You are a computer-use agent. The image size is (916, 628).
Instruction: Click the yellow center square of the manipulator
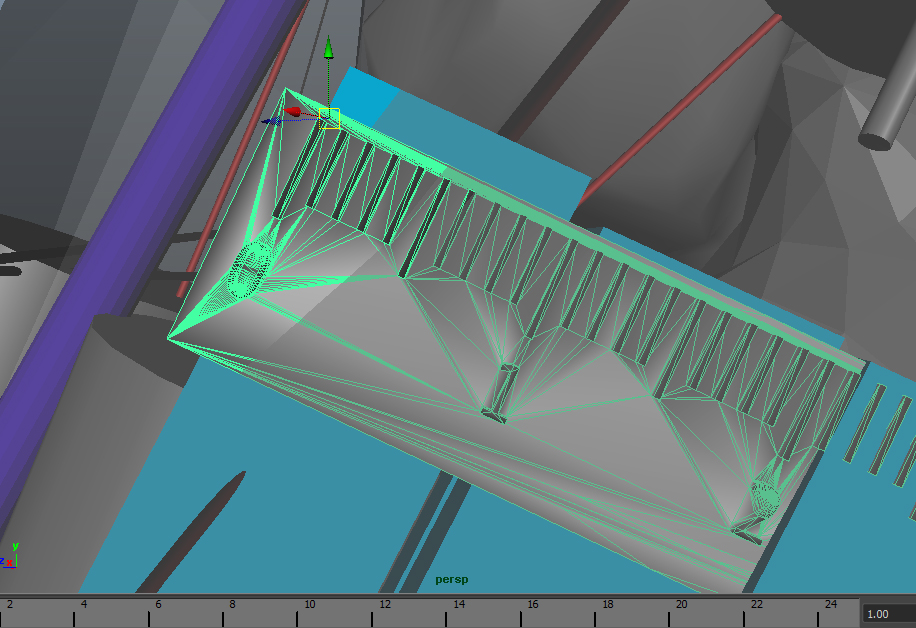pyautogui.click(x=329, y=119)
